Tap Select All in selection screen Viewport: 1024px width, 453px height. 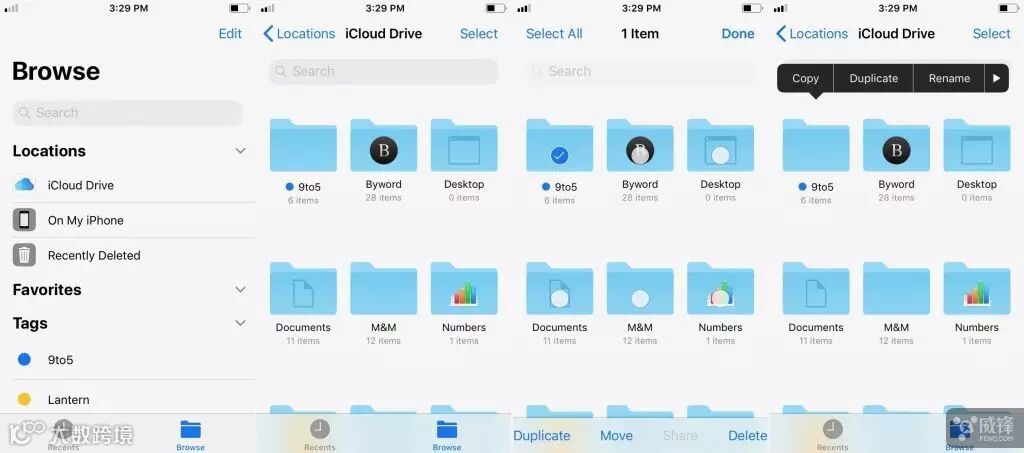(x=554, y=34)
